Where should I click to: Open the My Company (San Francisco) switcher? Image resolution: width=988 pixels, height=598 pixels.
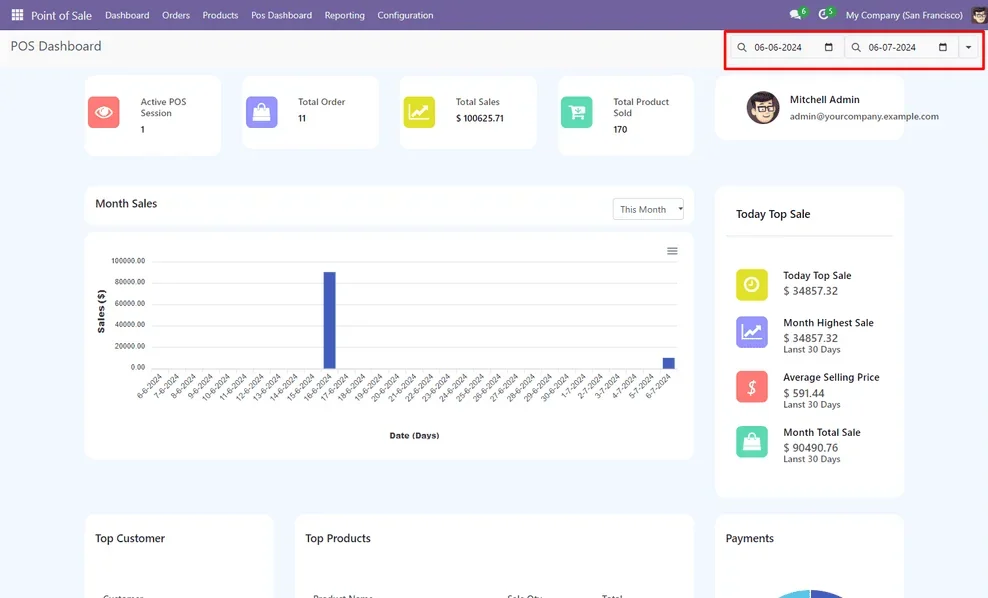903,15
